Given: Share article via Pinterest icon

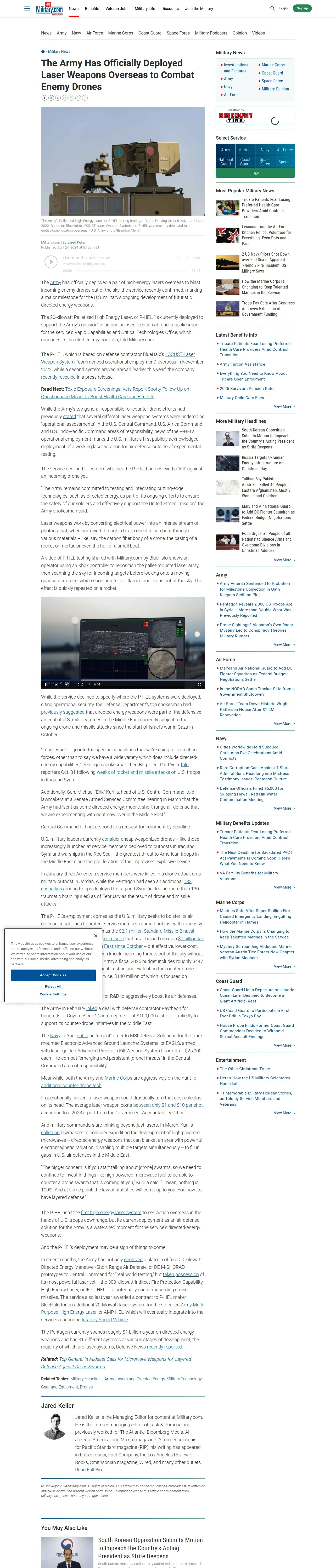Looking at the screenshot, I should [57, 97].
